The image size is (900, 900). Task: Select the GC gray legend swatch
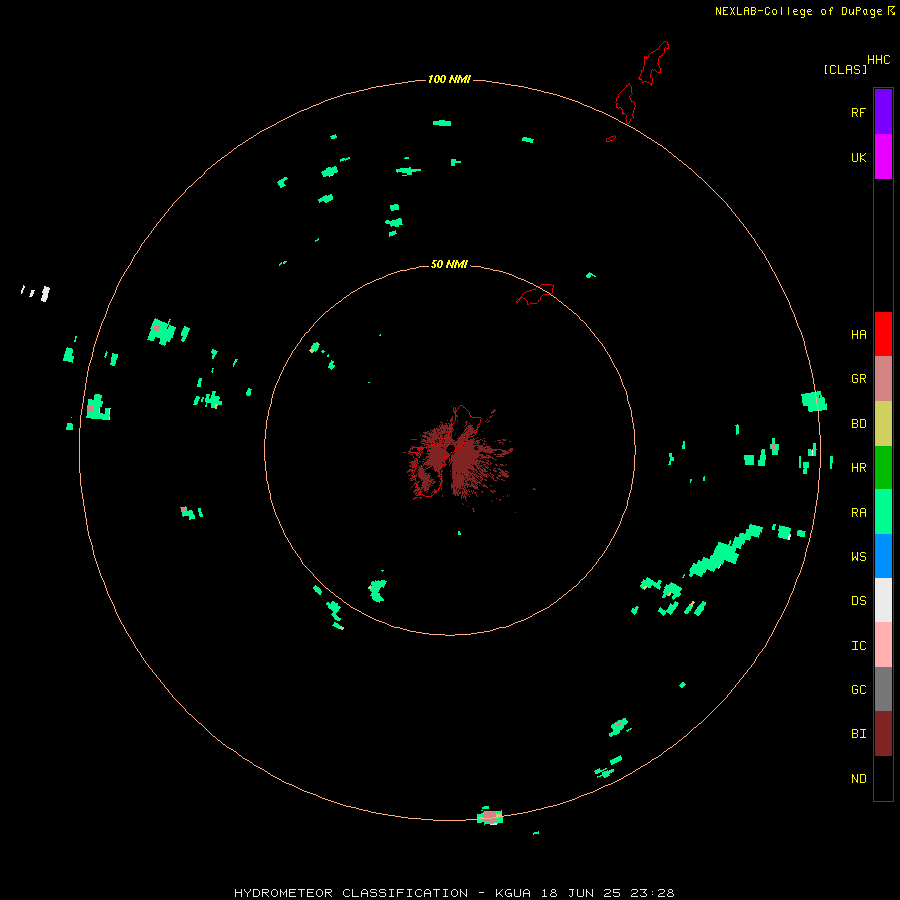pos(883,689)
